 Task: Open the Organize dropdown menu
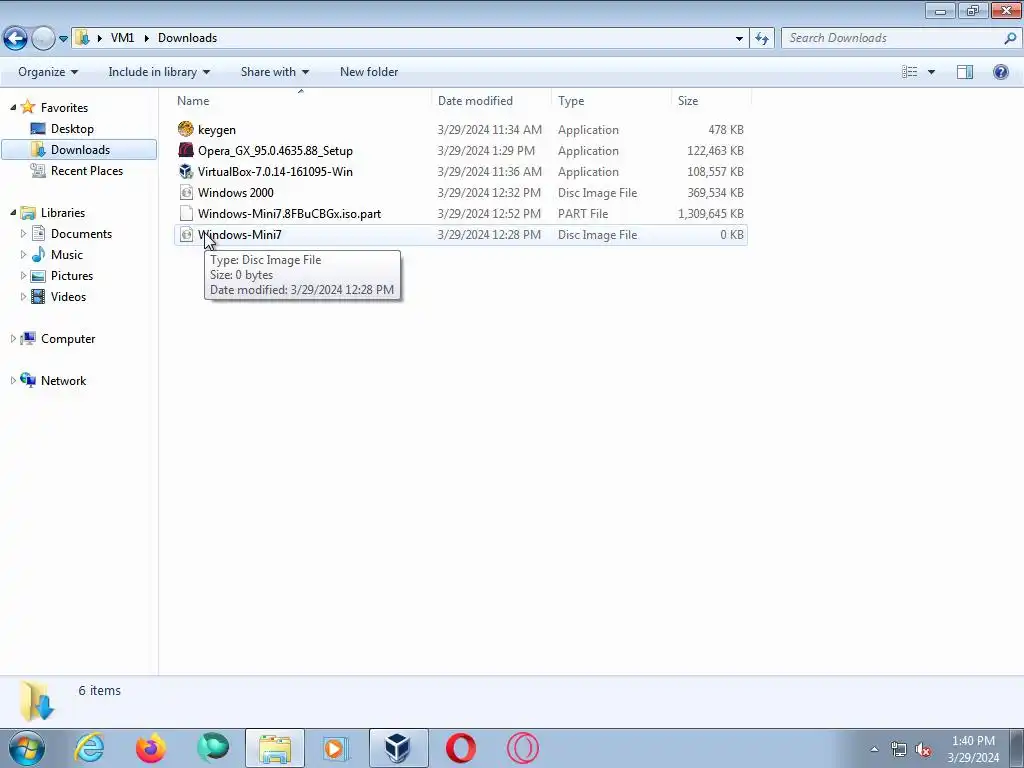[48, 72]
